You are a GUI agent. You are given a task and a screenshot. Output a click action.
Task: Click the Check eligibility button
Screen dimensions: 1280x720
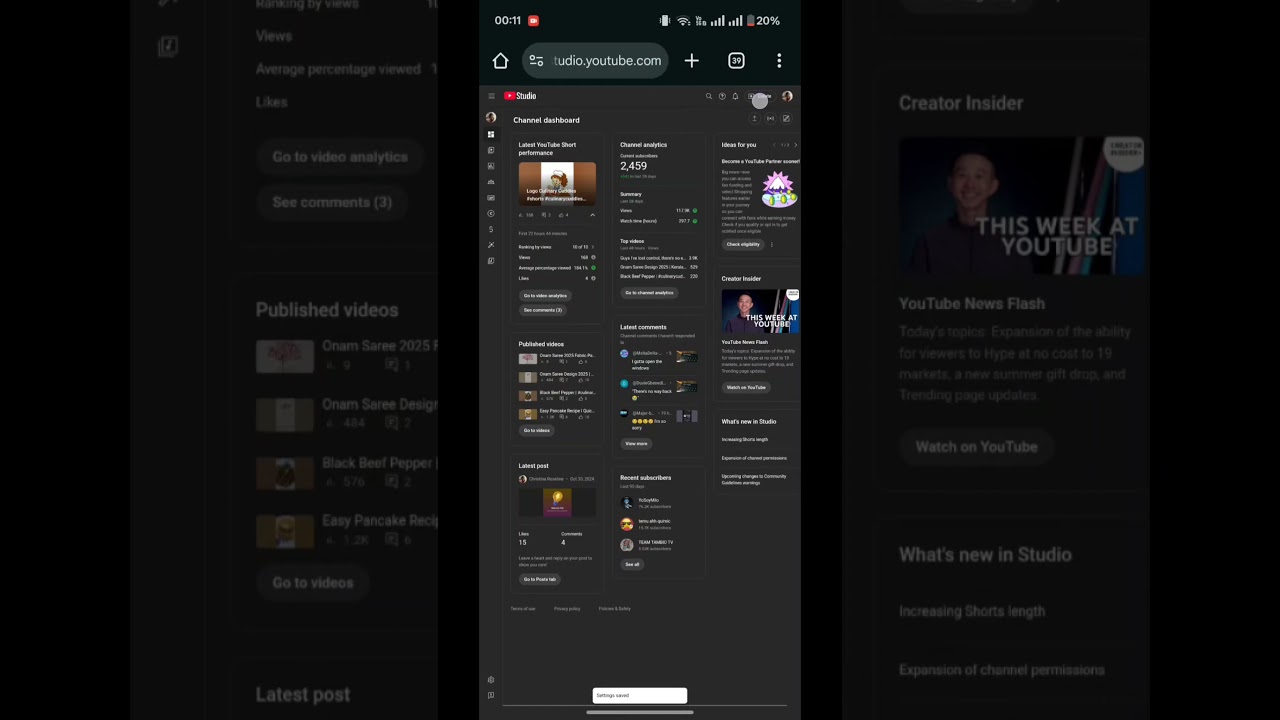coord(743,244)
